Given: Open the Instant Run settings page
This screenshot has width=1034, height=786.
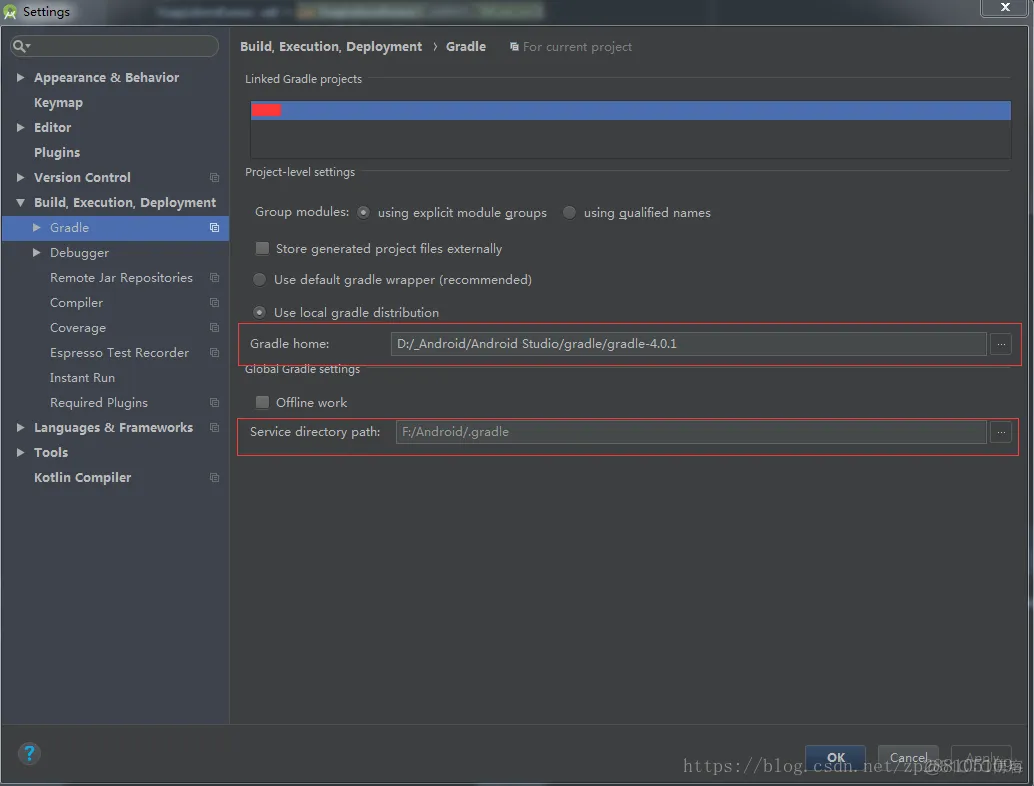Looking at the screenshot, I should coord(82,378).
